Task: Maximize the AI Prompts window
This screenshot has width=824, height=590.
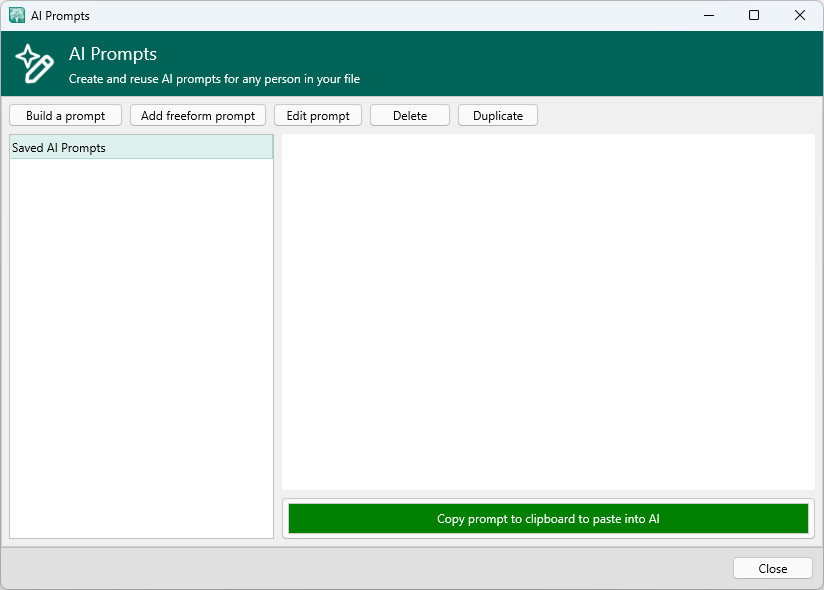Action: click(x=754, y=15)
